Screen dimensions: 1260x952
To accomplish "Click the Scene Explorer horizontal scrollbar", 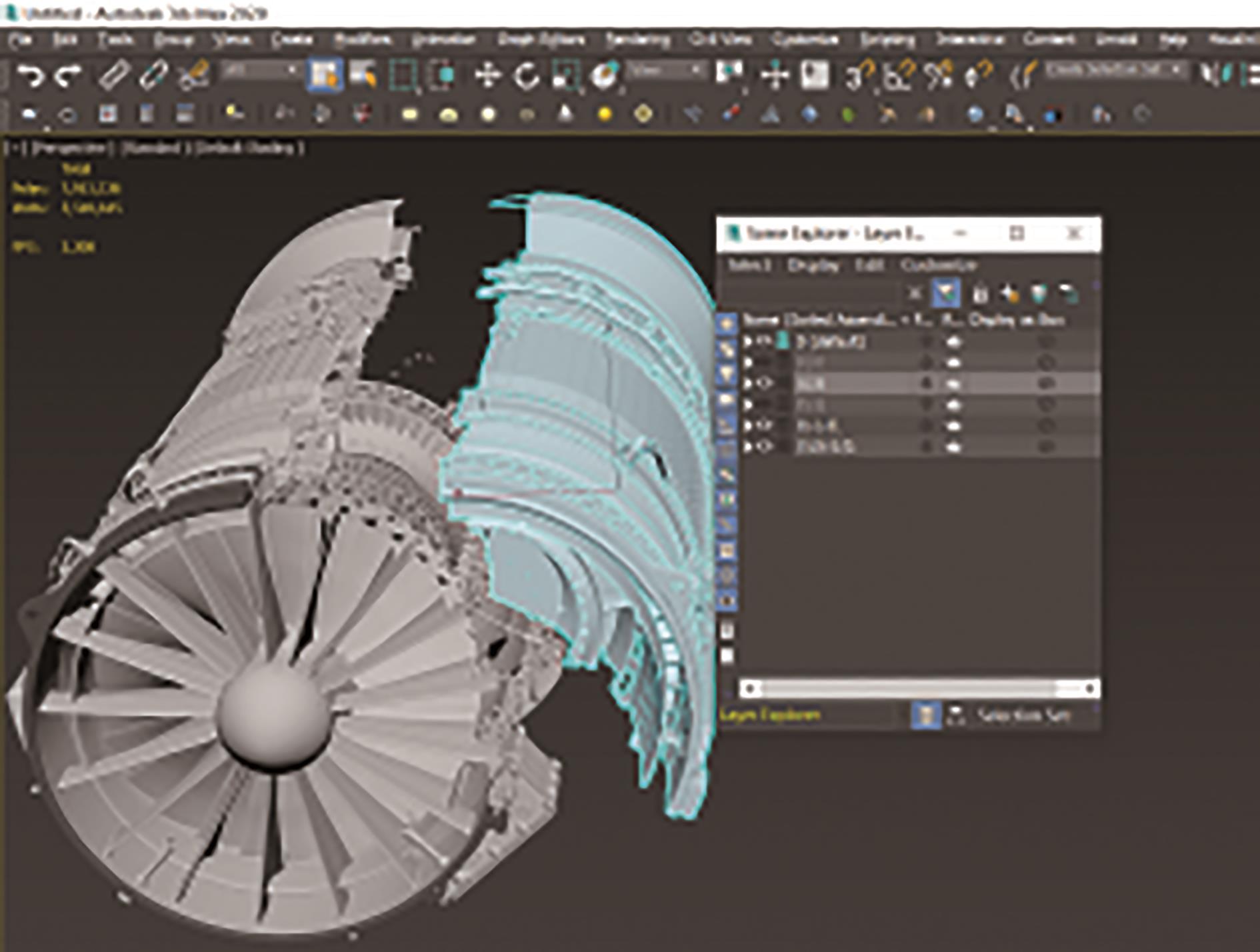I will pyautogui.click(x=919, y=688).
